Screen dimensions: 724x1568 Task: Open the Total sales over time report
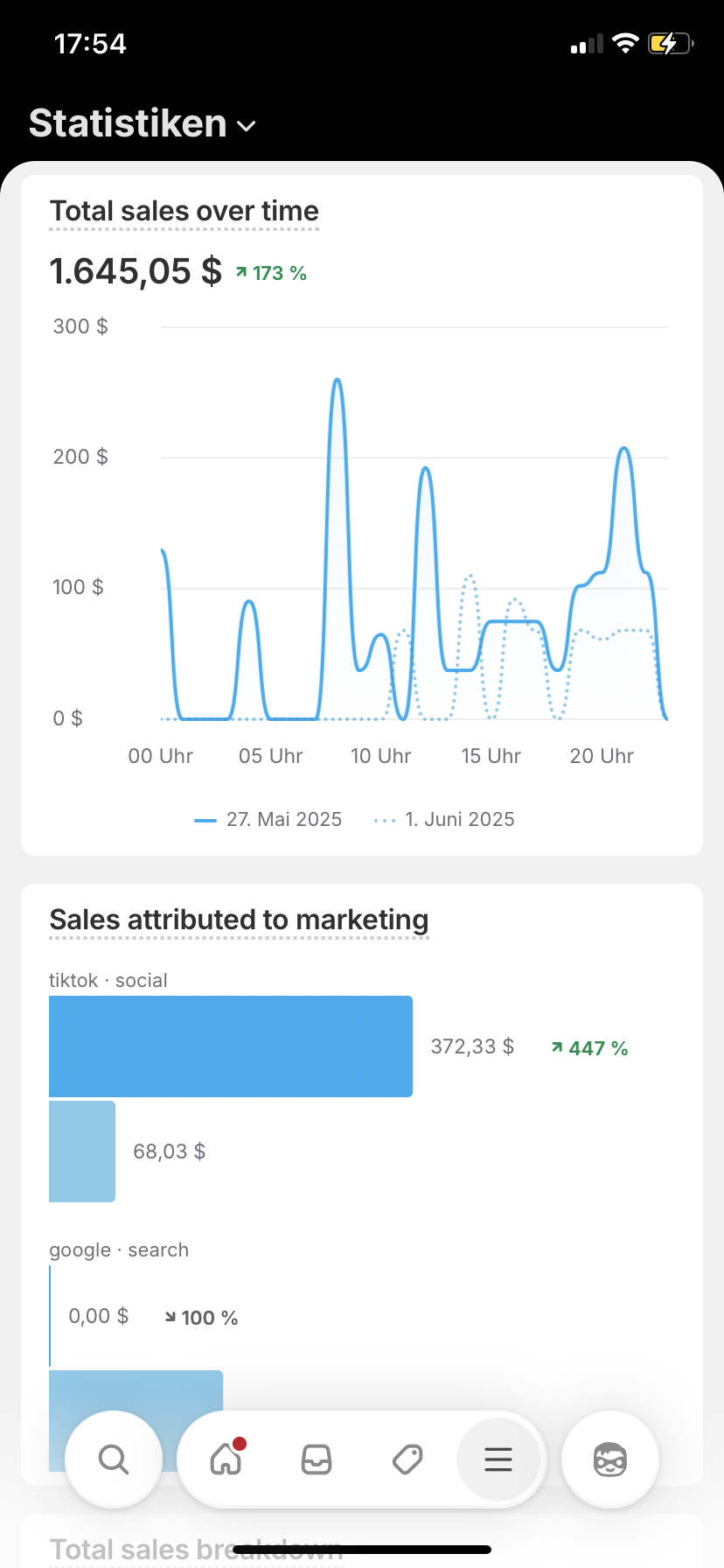click(x=184, y=211)
